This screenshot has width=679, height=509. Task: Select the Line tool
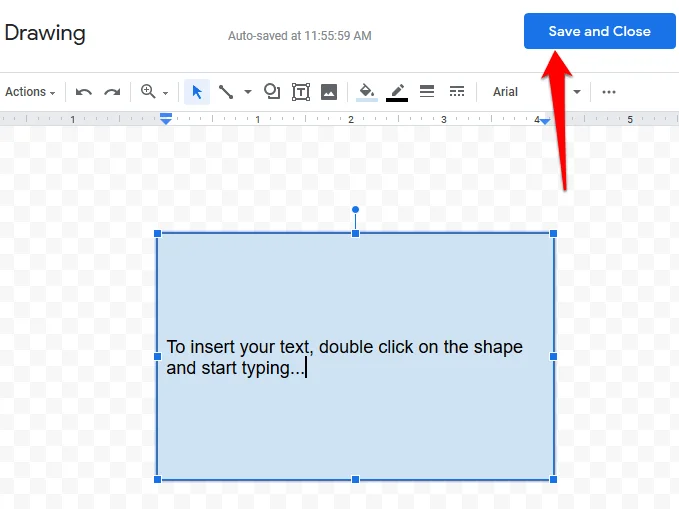tap(226, 92)
